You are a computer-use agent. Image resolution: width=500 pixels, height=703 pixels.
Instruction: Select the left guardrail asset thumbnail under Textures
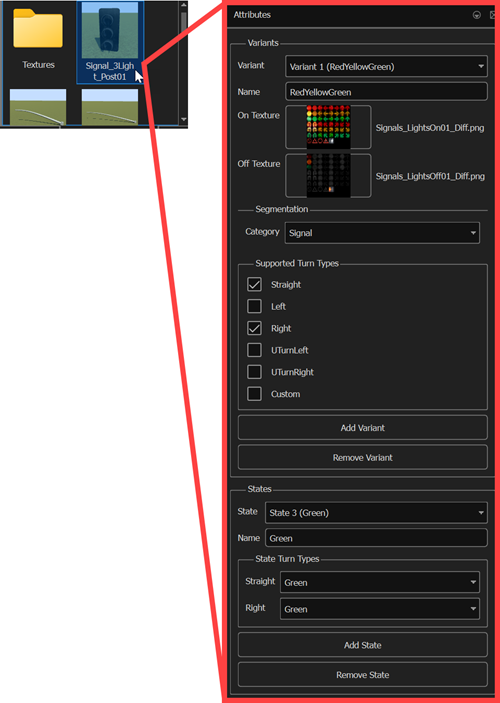pyautogui.click(x=38, y=108)
